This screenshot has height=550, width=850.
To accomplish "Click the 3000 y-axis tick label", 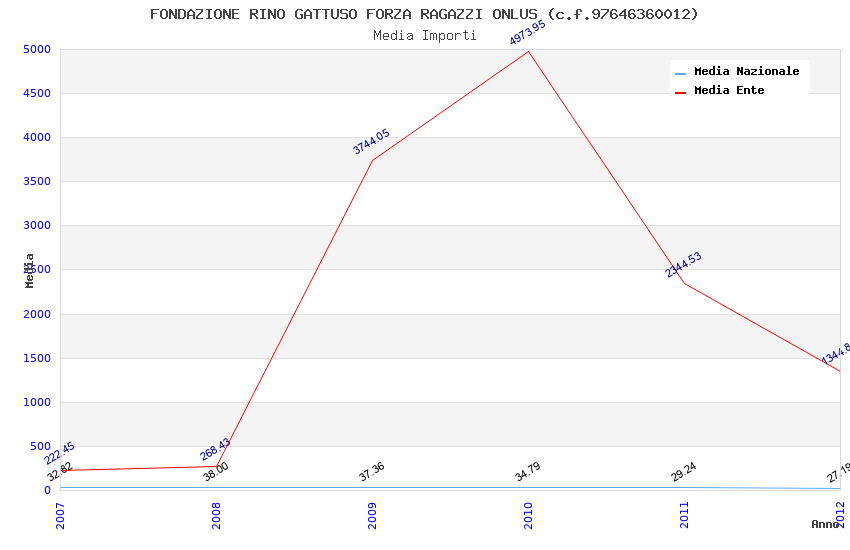I will pos(37,225).
